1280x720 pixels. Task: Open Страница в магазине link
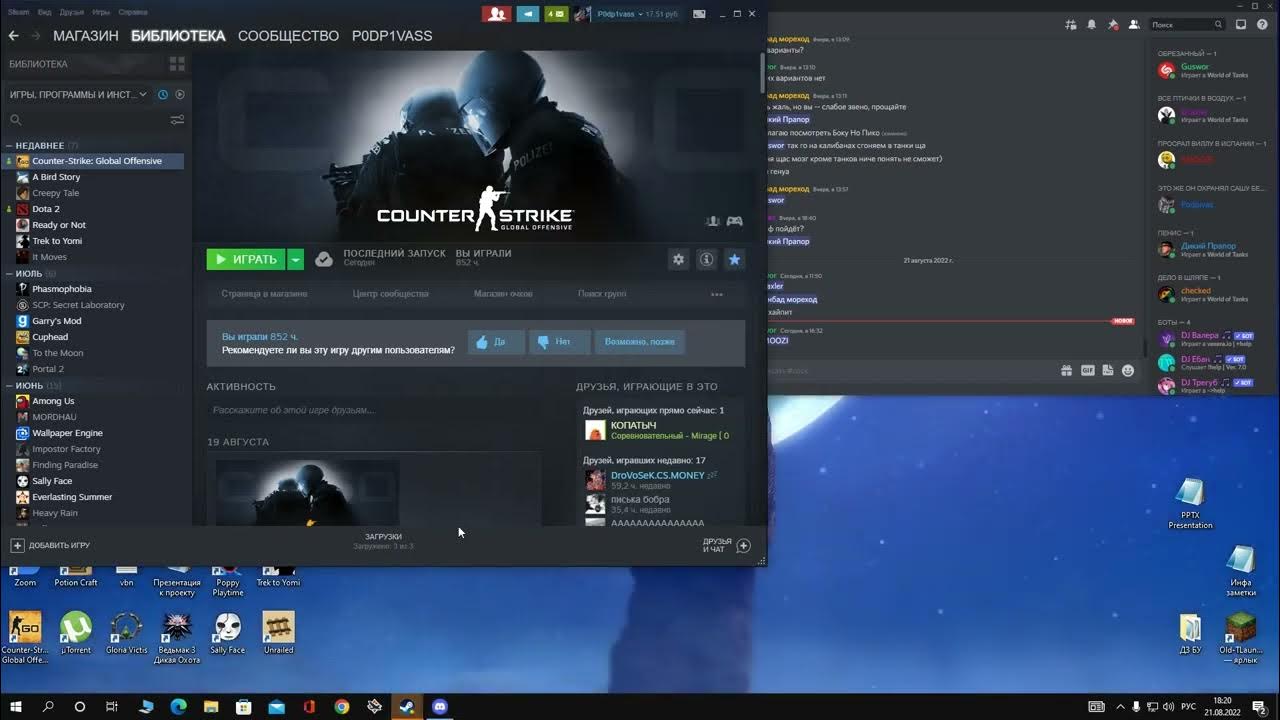point(264,294)
